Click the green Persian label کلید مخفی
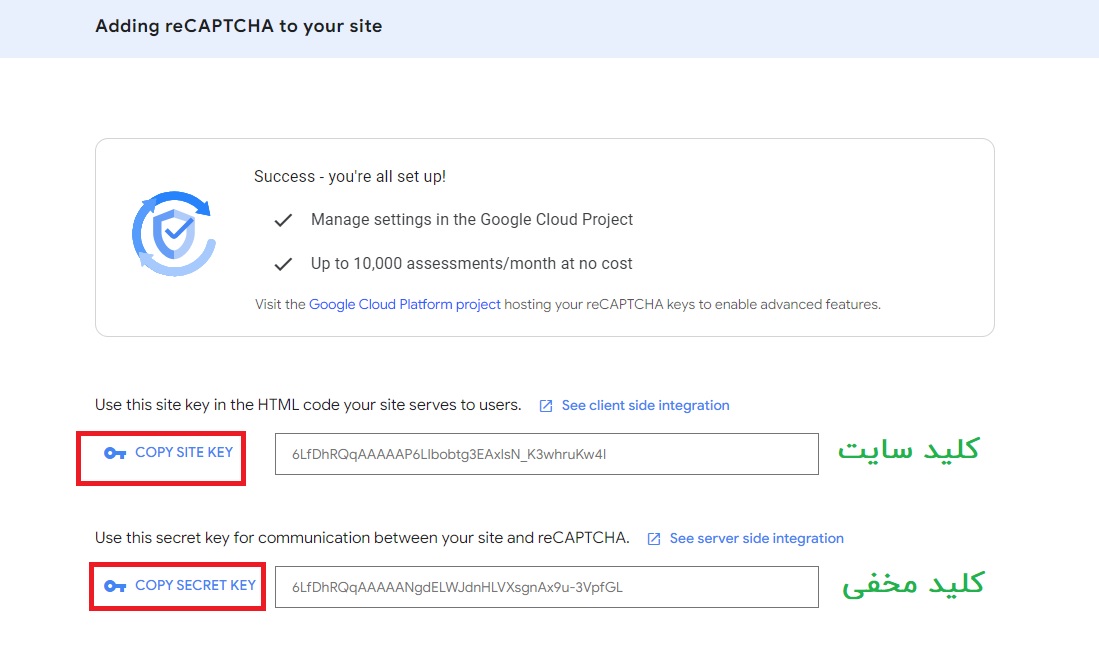 click(x=912, y=584)
